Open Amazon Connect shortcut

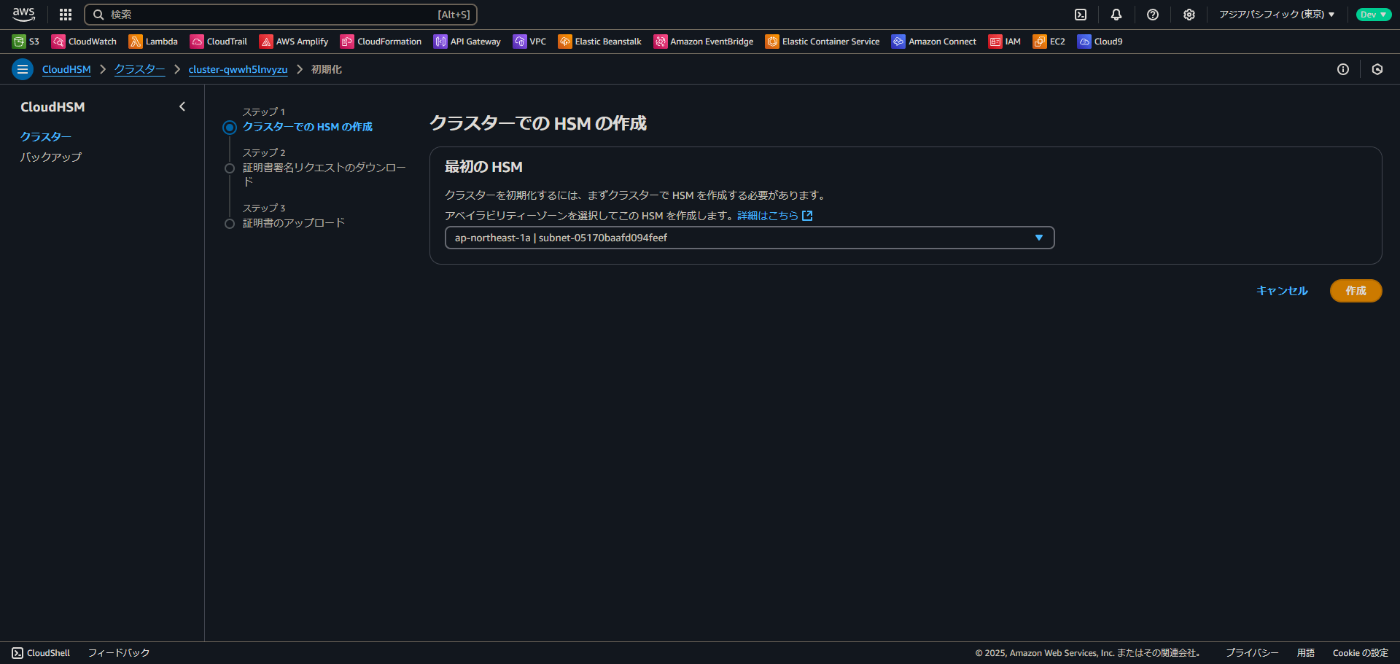pos(934,42)
